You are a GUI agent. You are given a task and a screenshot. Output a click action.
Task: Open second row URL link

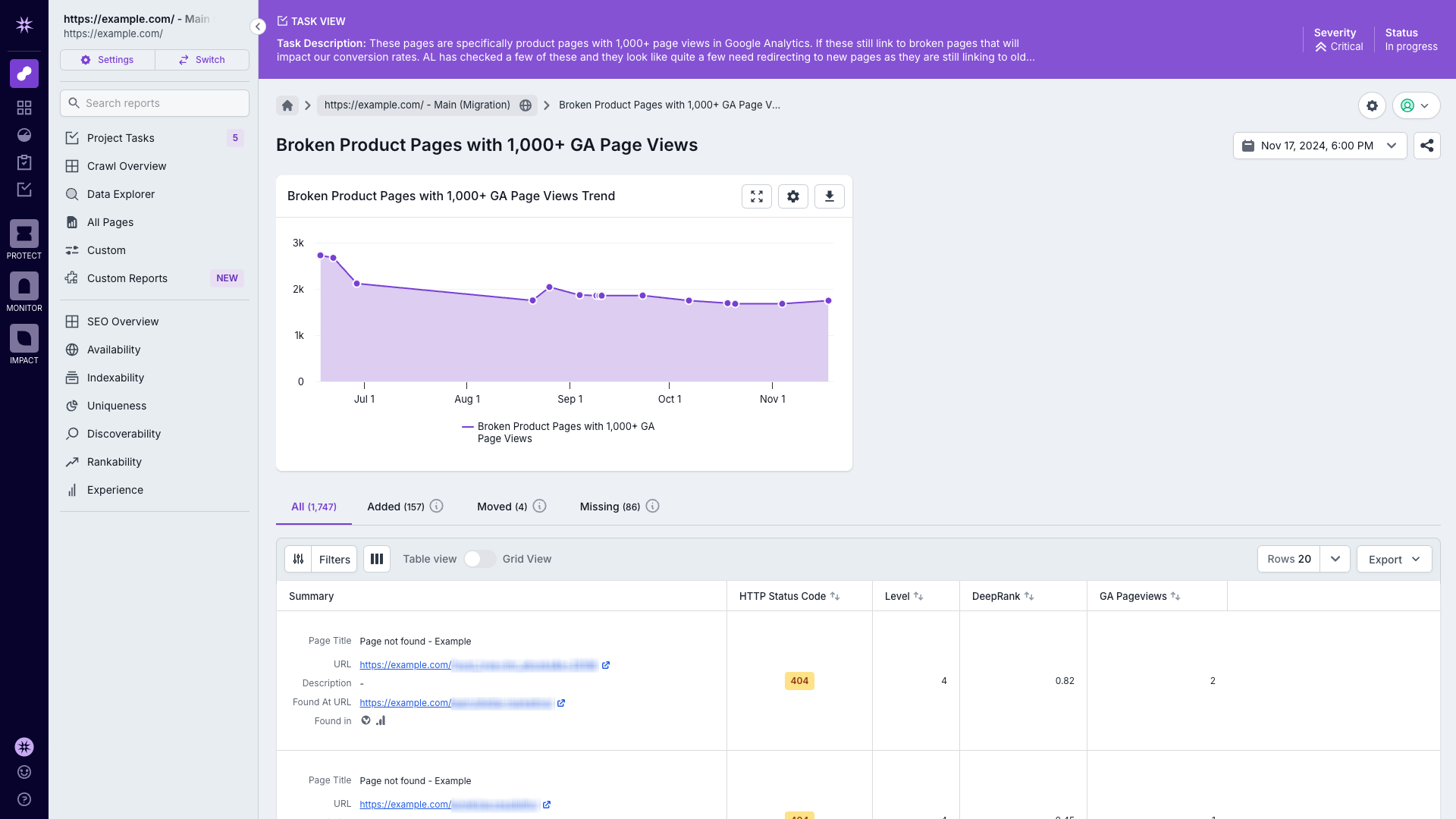point(449,805)
